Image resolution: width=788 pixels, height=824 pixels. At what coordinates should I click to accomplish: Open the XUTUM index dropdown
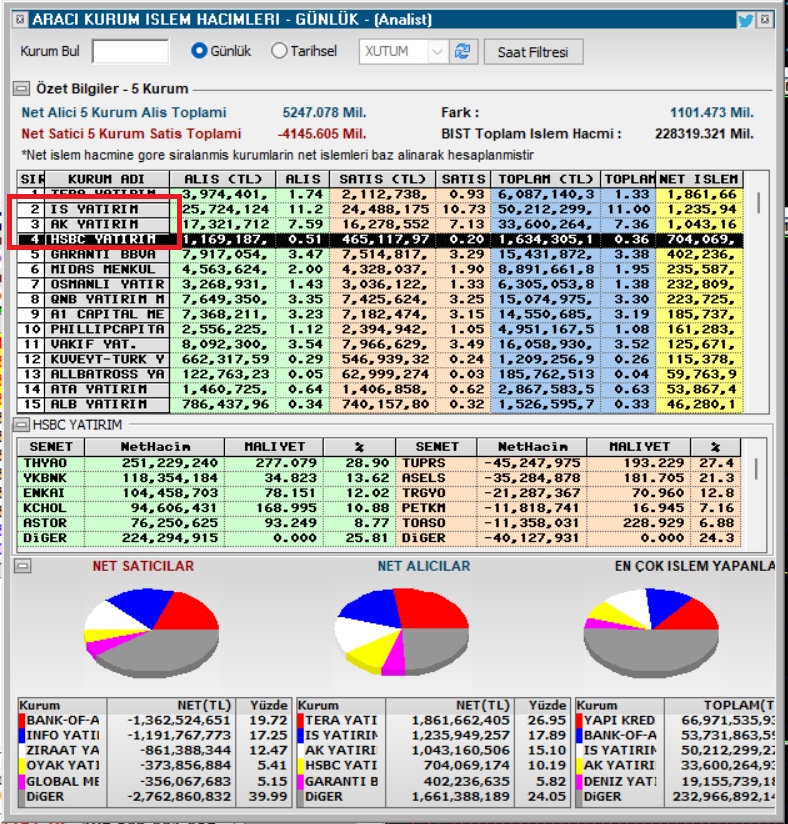click(437, 52)
